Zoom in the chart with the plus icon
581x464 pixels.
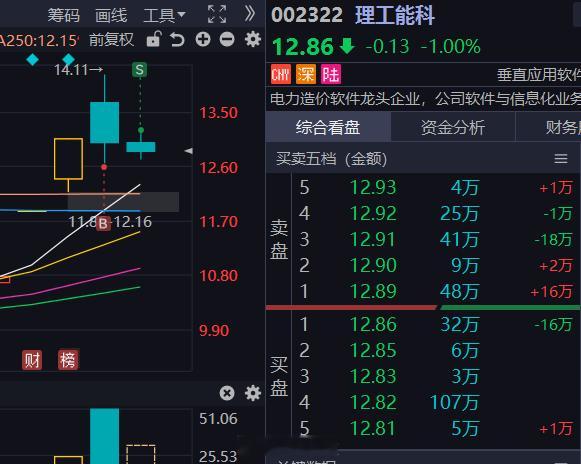tap(203, 39)
